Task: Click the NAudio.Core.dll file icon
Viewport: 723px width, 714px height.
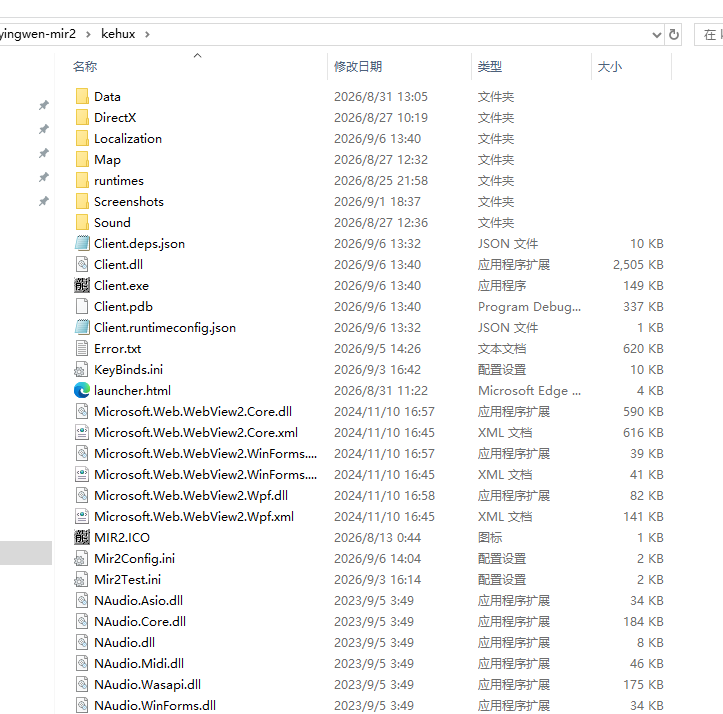Action: [x=82, y=621]
